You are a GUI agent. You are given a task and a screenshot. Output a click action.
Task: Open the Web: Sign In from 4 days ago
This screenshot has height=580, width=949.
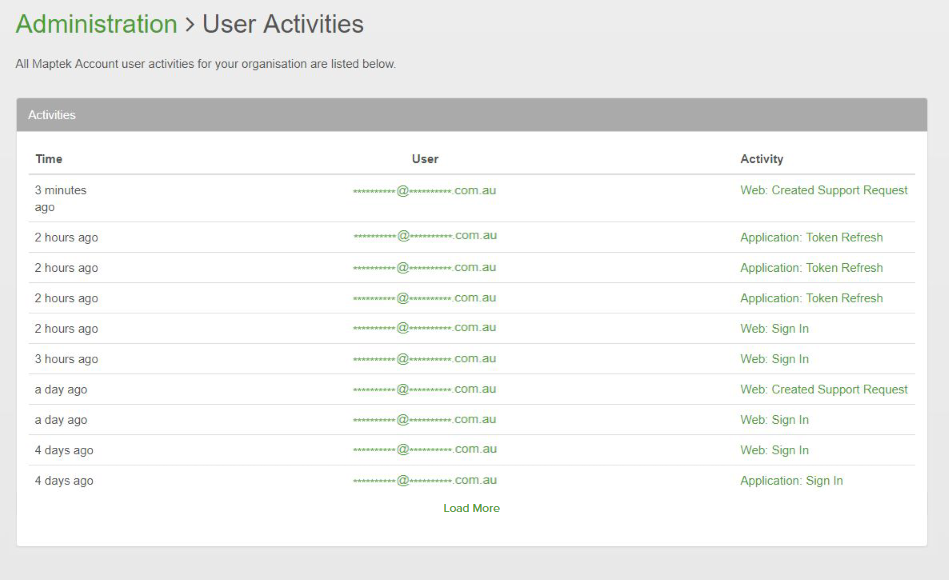(774, 450)
